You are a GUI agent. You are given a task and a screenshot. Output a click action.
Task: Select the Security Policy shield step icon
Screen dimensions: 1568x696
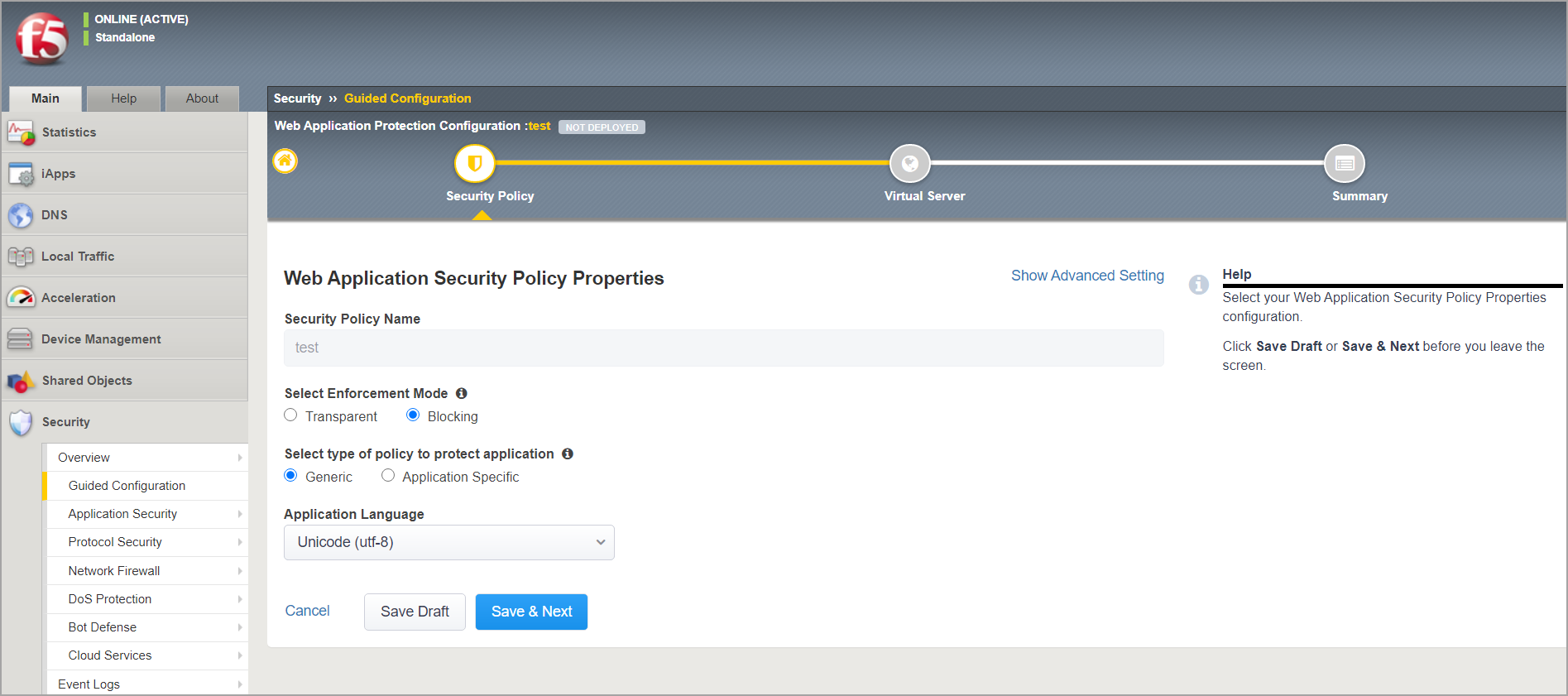click(474, 164)
